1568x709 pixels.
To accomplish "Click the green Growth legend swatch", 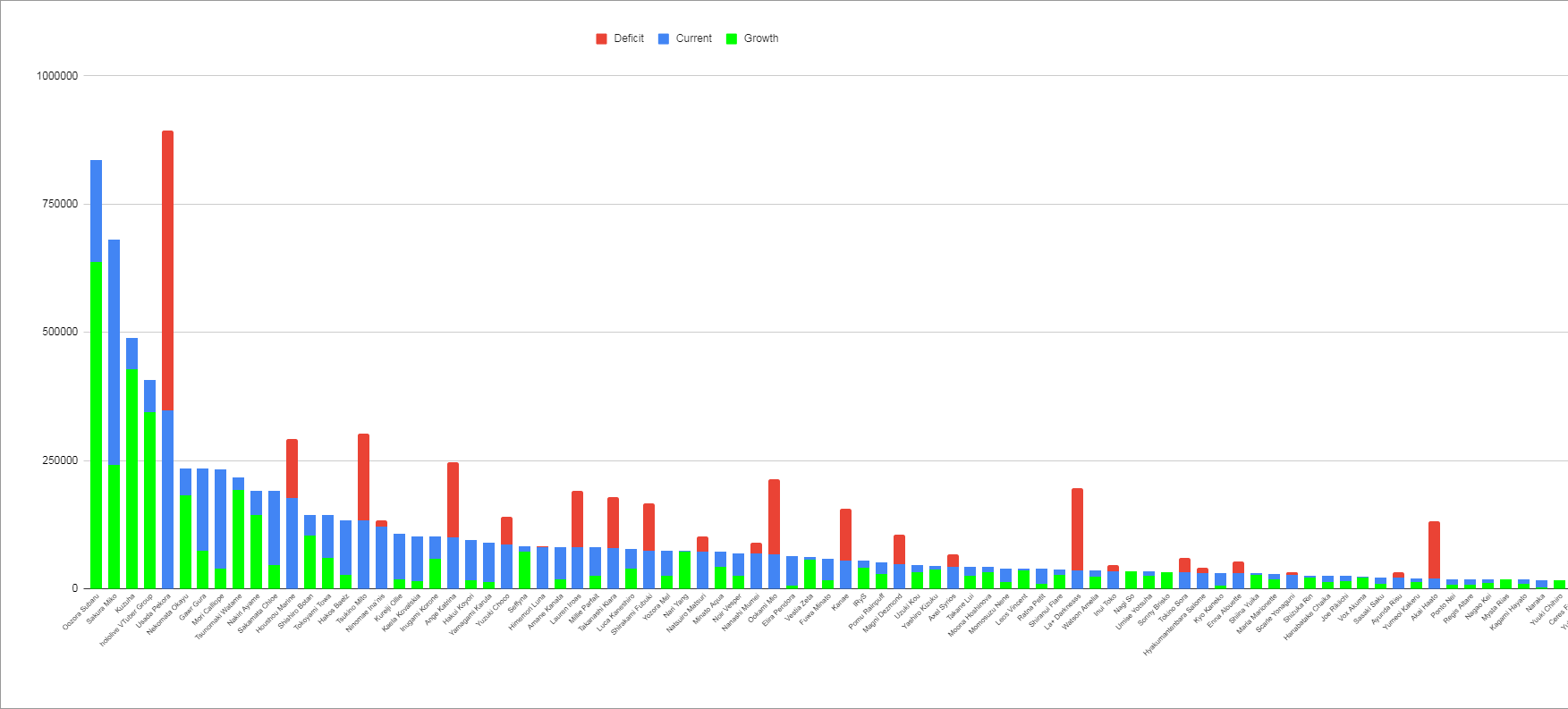I will click(x=732, y=38).
